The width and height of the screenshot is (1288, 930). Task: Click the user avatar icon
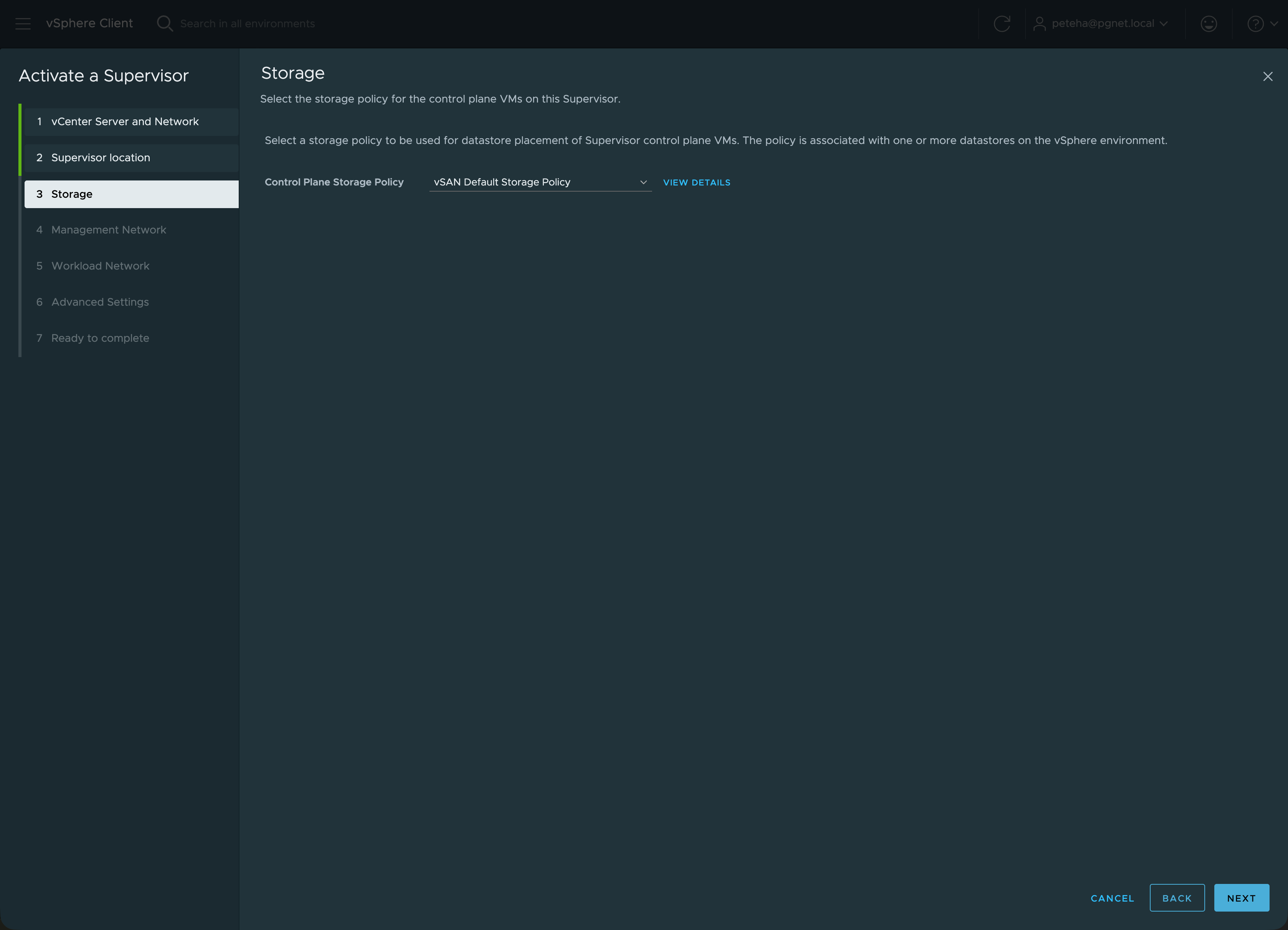1039,23
